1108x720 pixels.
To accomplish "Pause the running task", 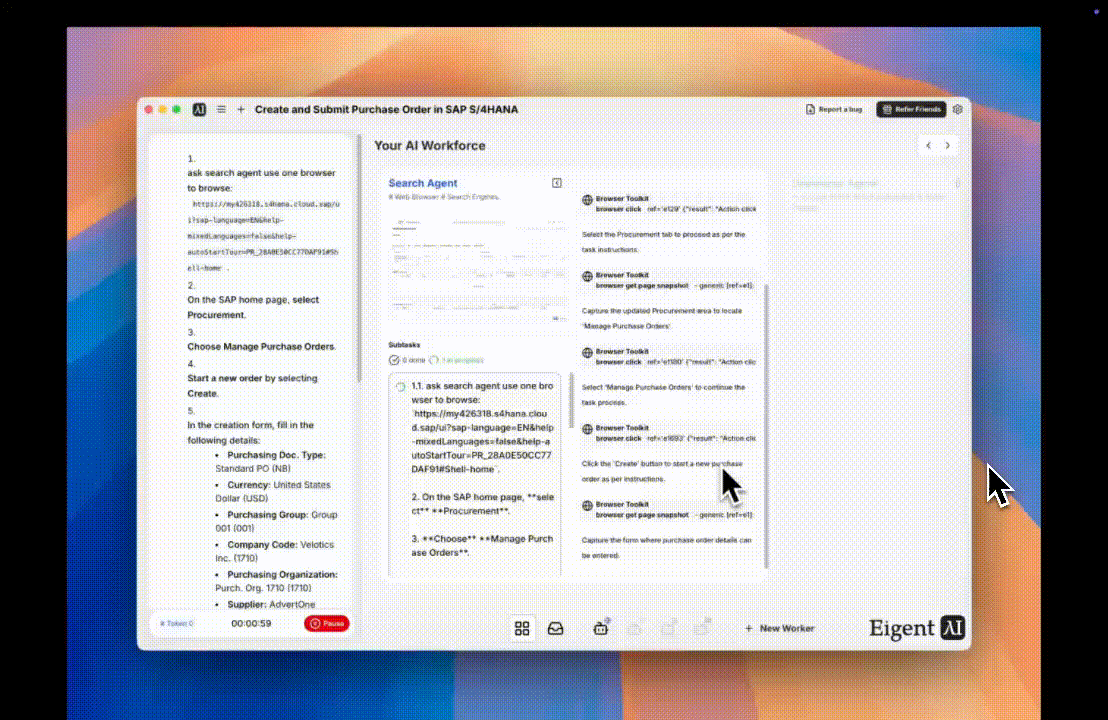I will pyautogui.click(x=326, y=624).
